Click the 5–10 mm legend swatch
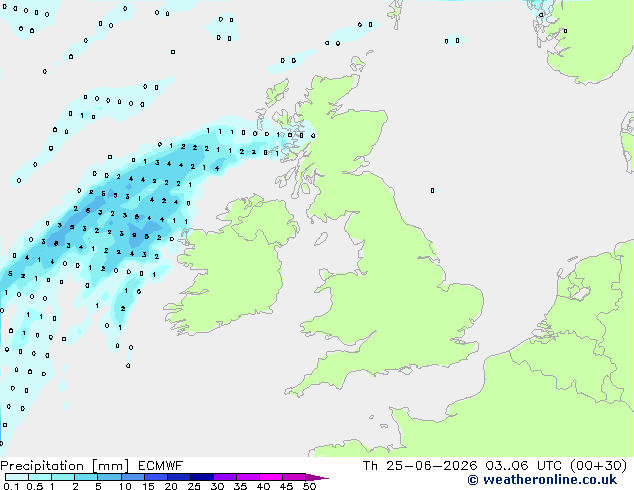Viewport: 634px width, 490px height. point(109,477)
